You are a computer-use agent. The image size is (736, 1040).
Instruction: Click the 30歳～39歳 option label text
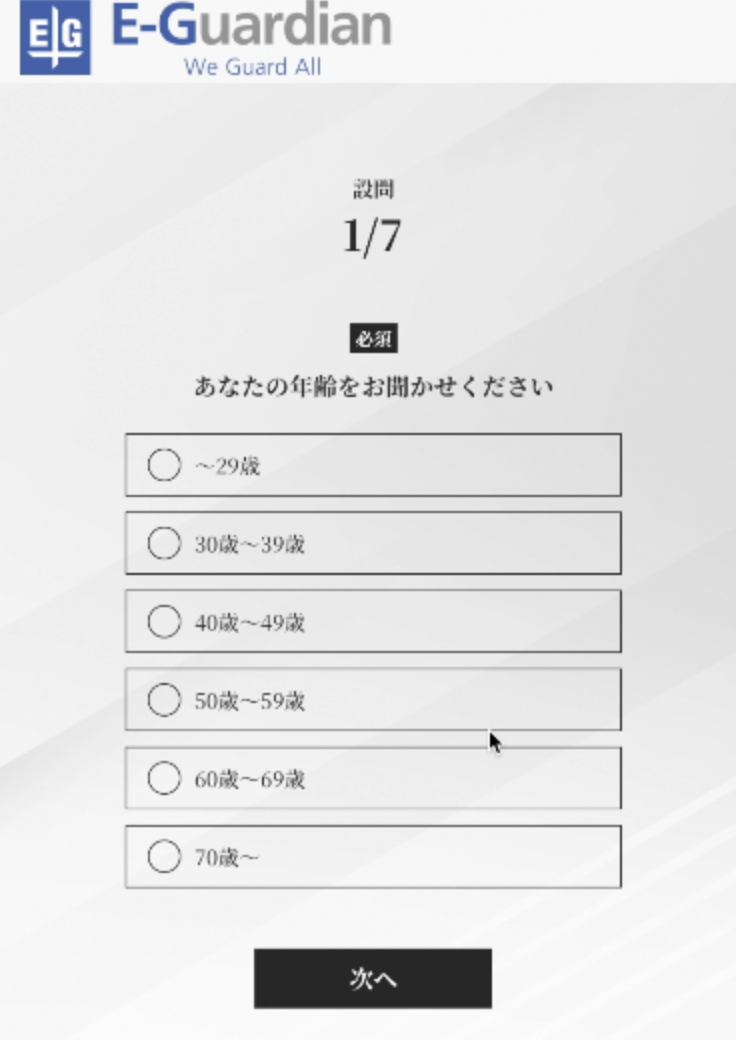click(x=249, y=545)
